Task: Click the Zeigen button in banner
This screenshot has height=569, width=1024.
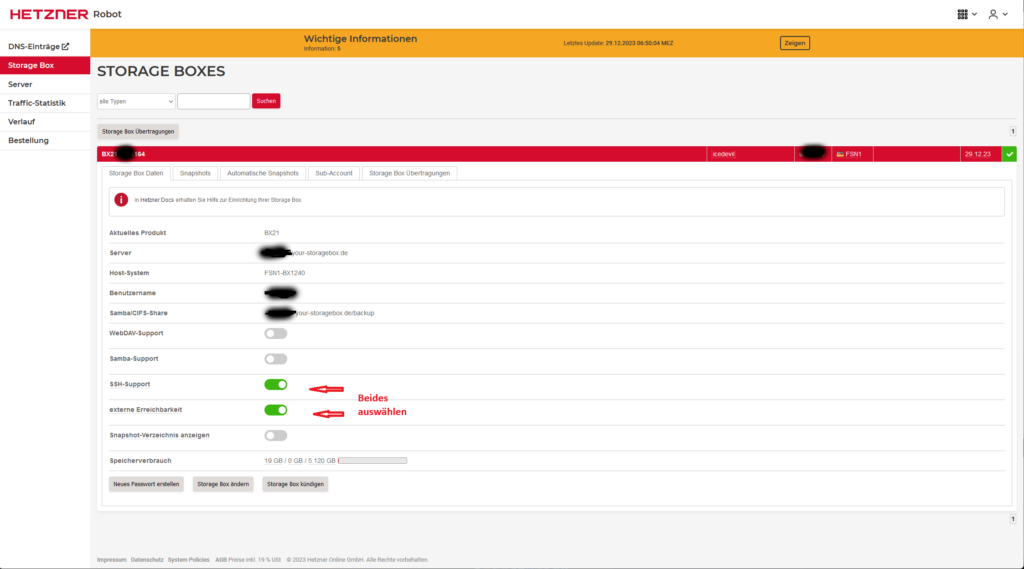Action: (x=795, y=43)
